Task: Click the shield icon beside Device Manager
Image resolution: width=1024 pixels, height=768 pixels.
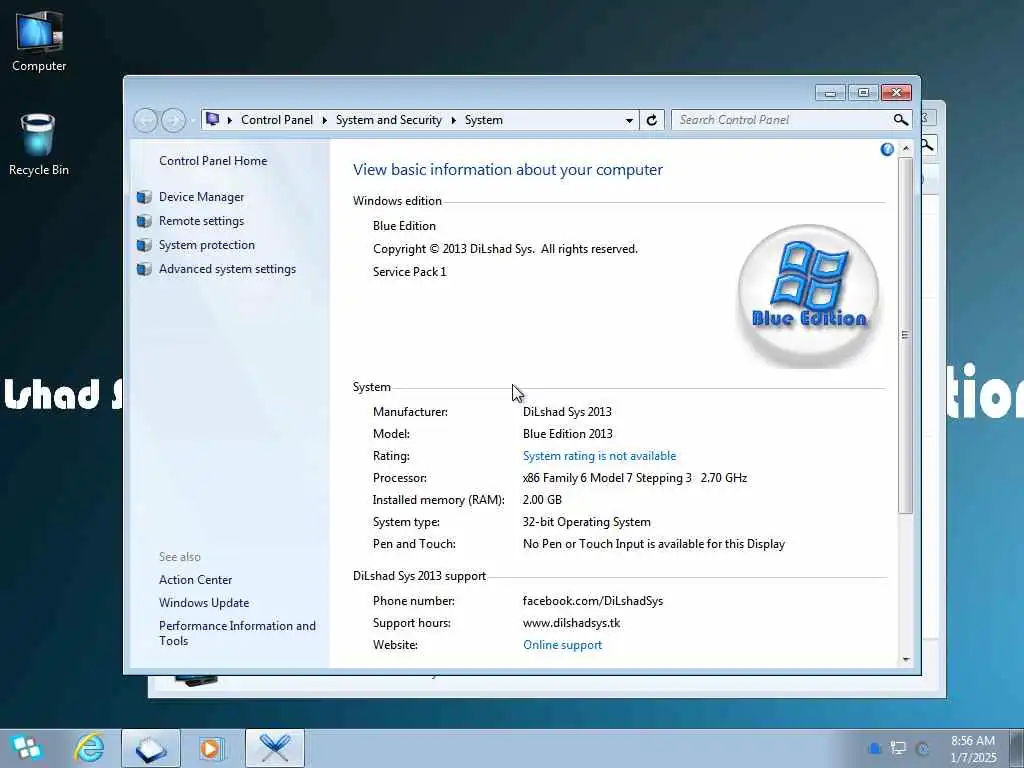Action: (144, 197)
